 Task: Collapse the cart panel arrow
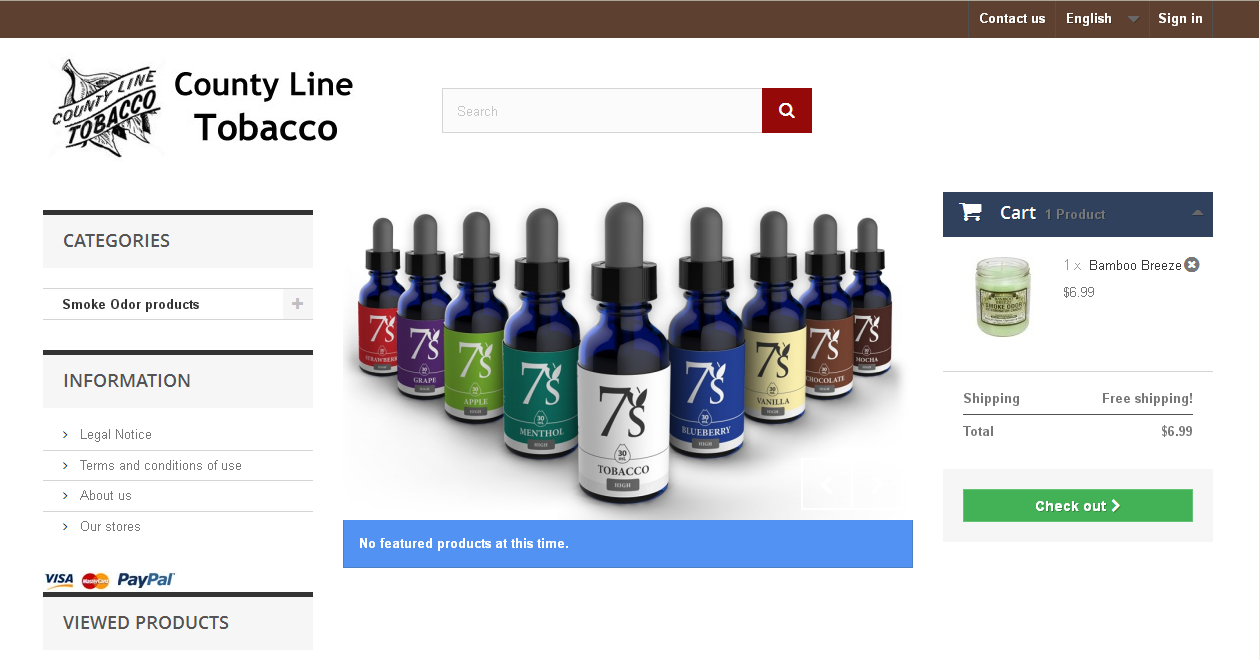(x=1197, y=213)
